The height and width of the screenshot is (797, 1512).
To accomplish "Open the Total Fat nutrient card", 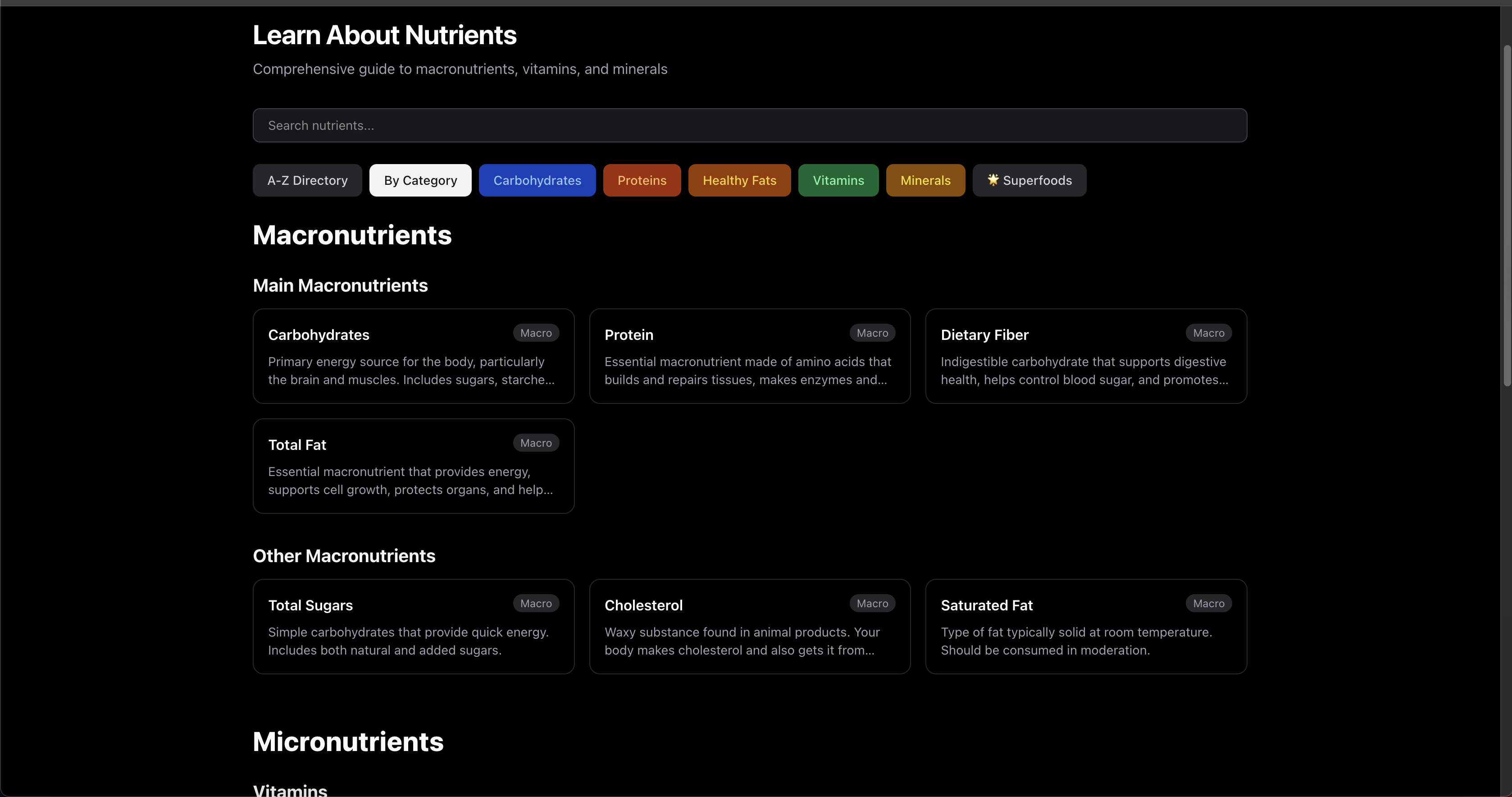I will pyautogui.click(x=413, y=466).
